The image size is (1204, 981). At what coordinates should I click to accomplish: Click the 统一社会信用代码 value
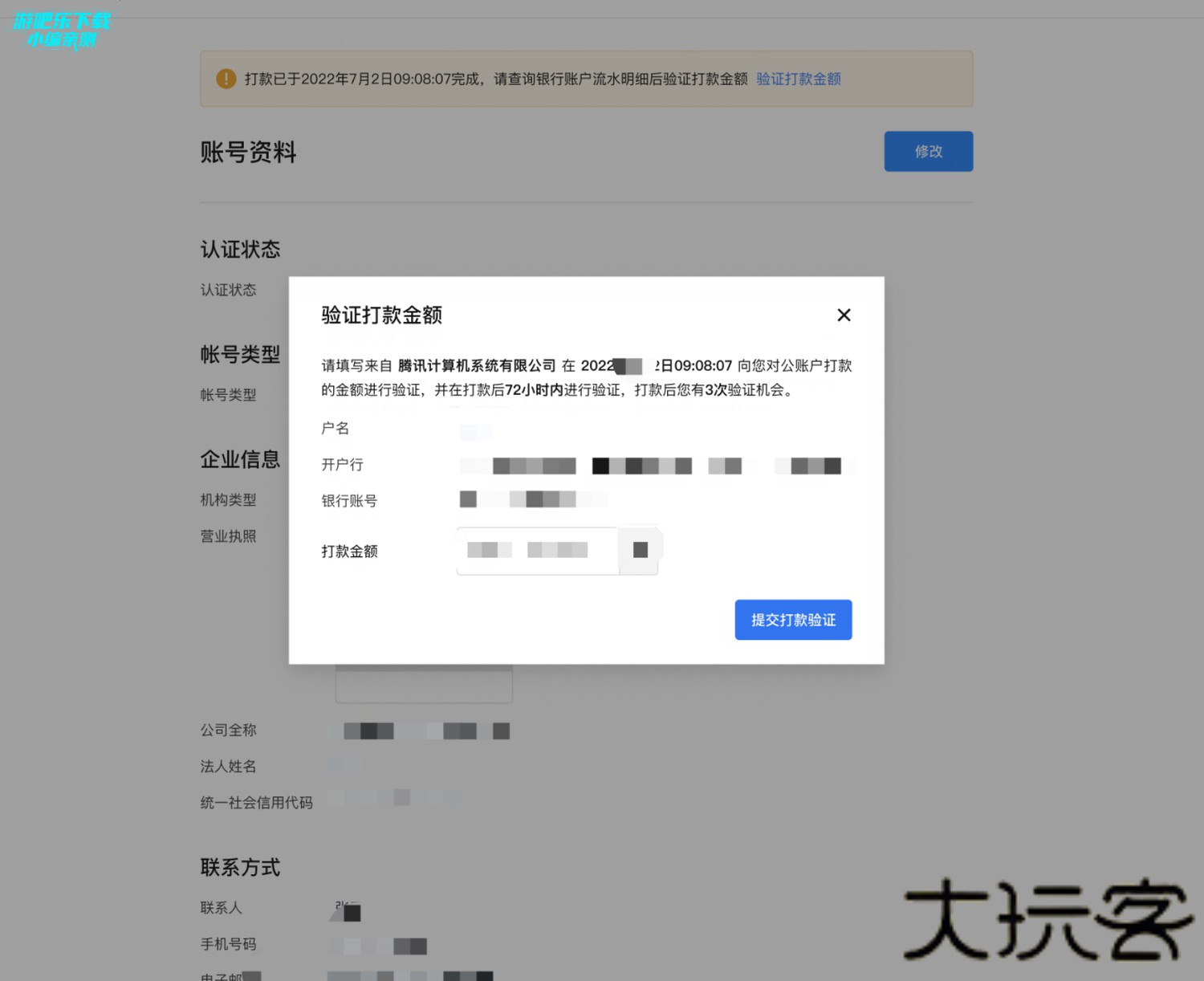coord(393,797)
